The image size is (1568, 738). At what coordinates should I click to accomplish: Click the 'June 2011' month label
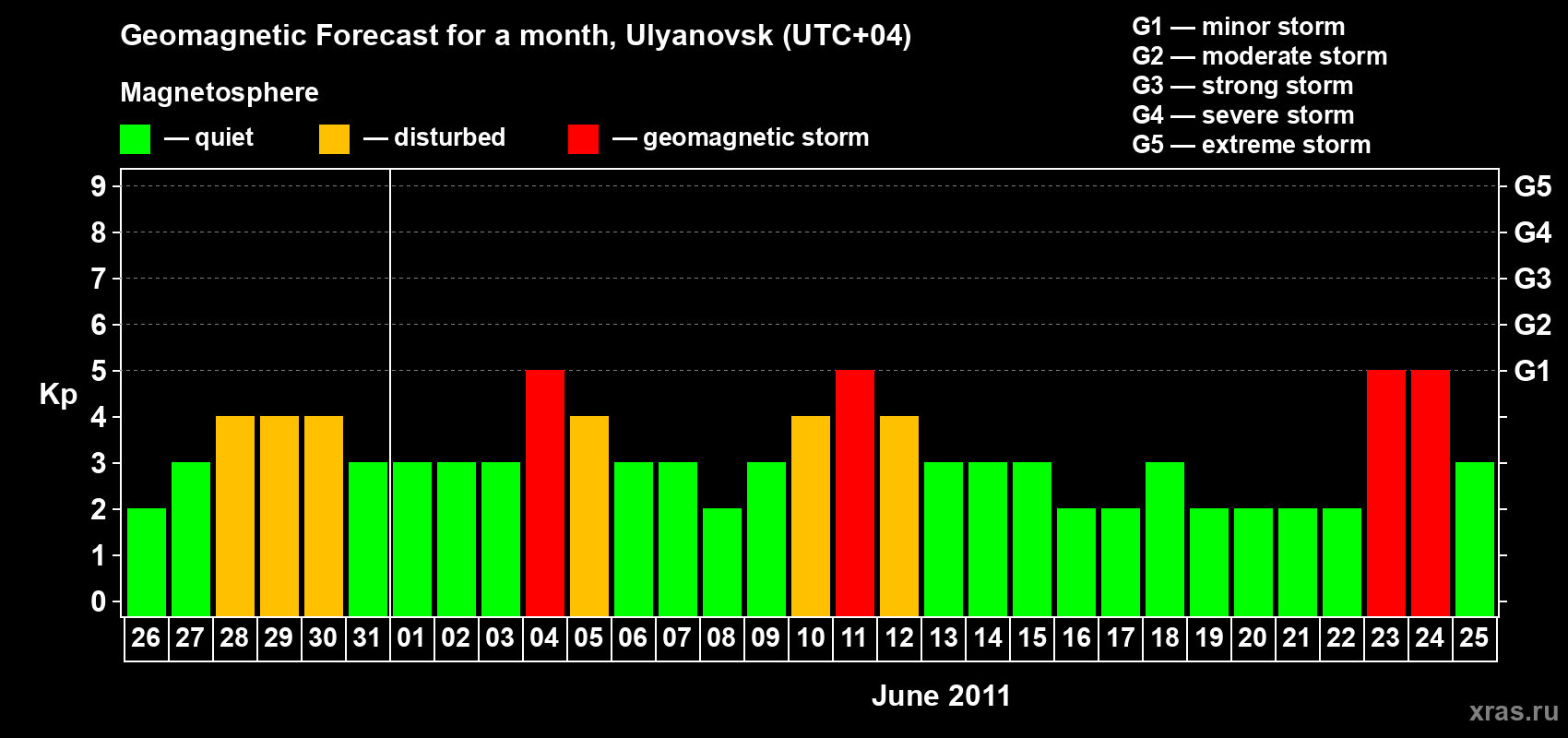[x=941, y=696]
